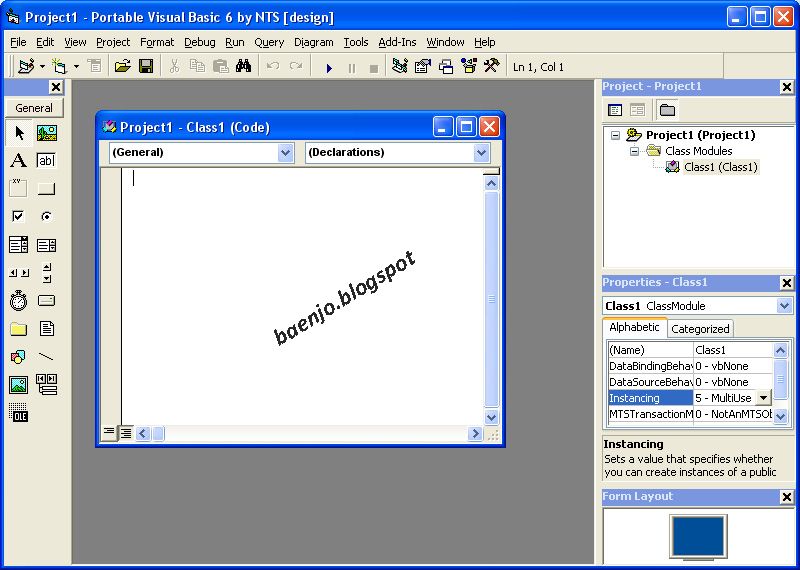Open the (General) object dropdown

click(286, 152)
